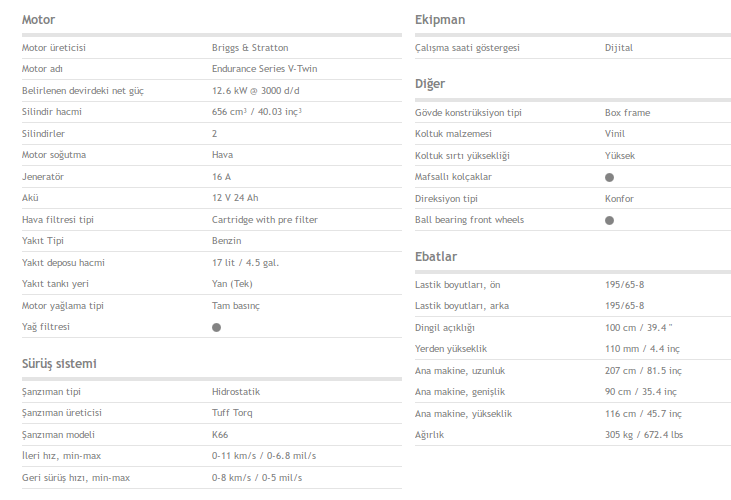Click the Motor üreticisi row label
Image resolution: width=731 pixels, height=500 pixels.
[56, 48]
